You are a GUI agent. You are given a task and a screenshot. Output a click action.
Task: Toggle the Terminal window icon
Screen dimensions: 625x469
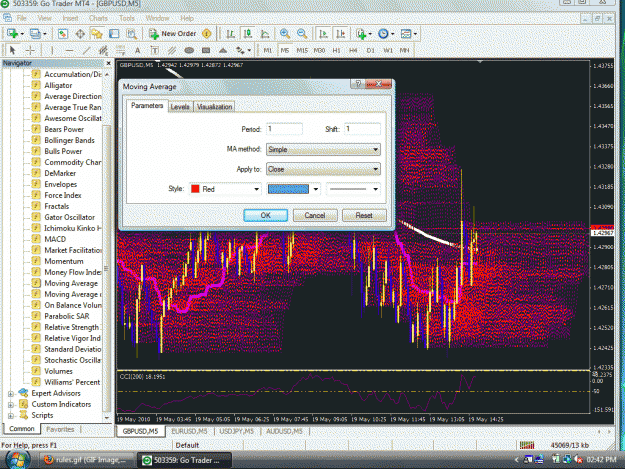(x=114, y=34)
